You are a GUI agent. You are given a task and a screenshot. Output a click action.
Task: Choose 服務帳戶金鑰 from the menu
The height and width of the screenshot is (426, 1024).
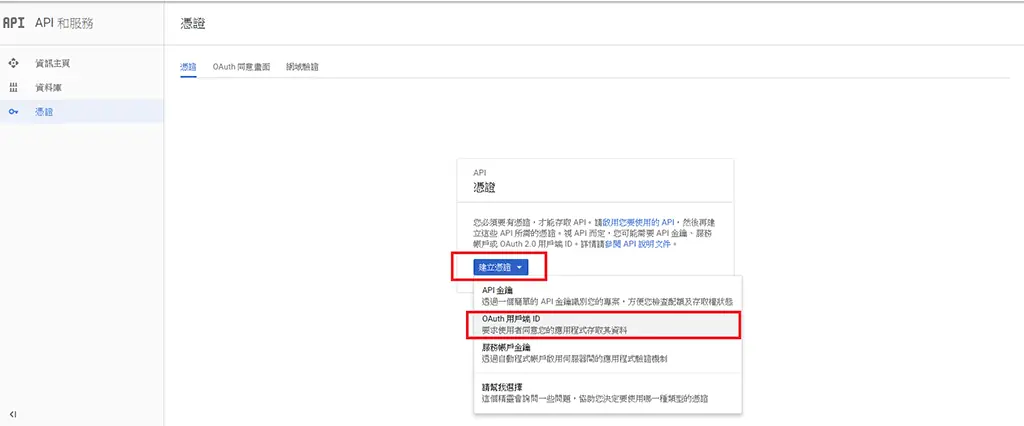point(607,353)
